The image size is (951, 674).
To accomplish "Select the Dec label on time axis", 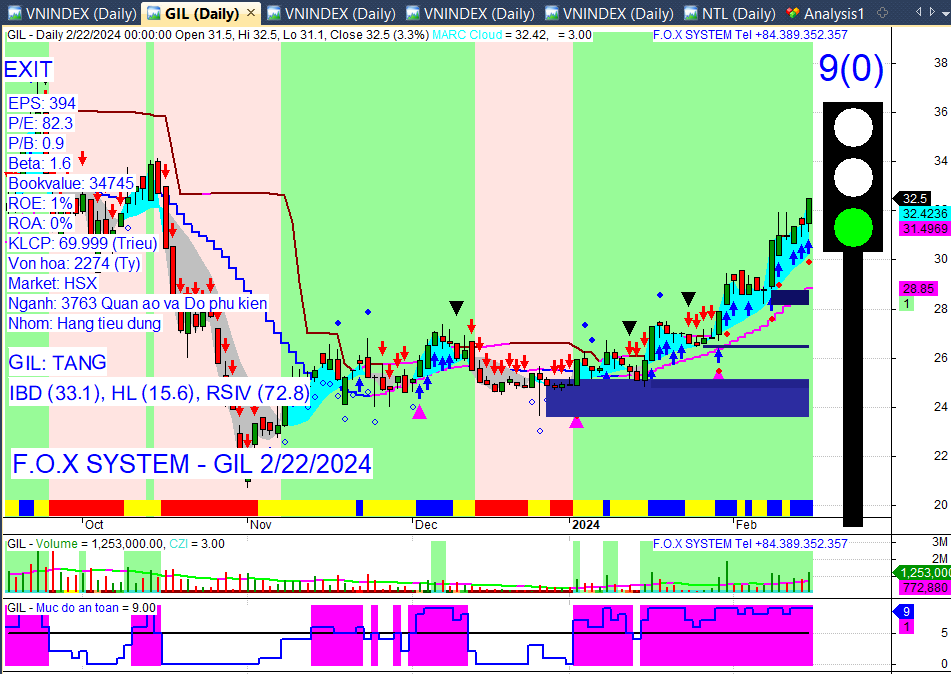I will (x=426, y=525).
